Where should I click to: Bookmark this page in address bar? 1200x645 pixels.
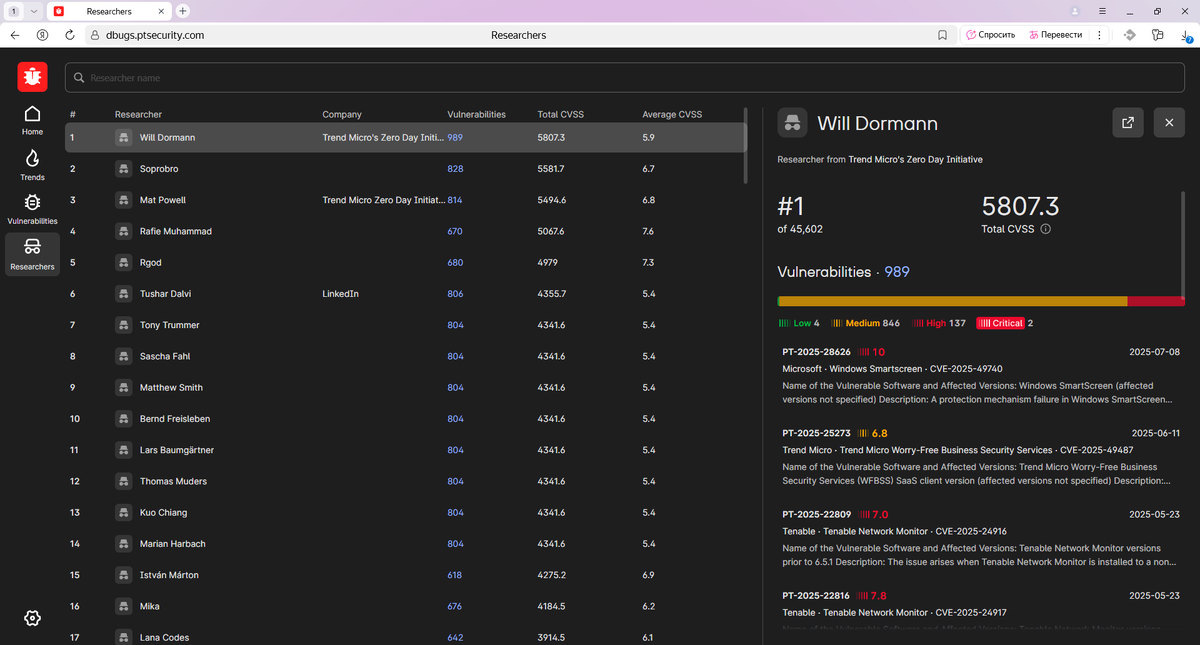942,34
